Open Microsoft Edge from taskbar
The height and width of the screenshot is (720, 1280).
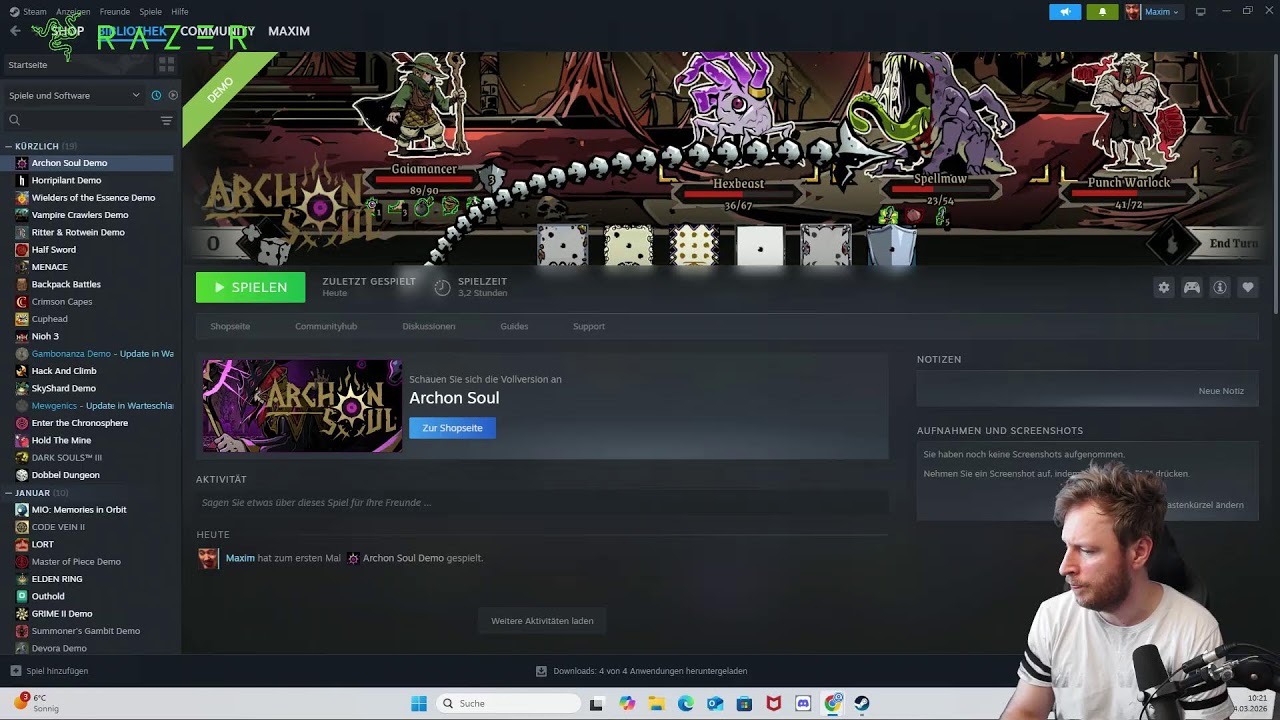coord(686,703)
